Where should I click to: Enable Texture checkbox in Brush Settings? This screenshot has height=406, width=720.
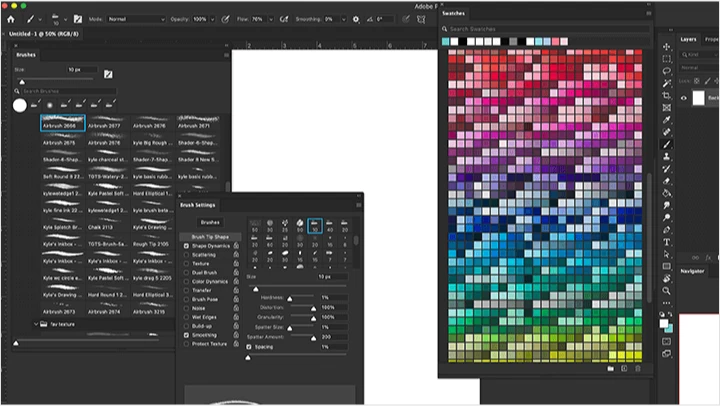pyautogui.click(x=186, y=264)
